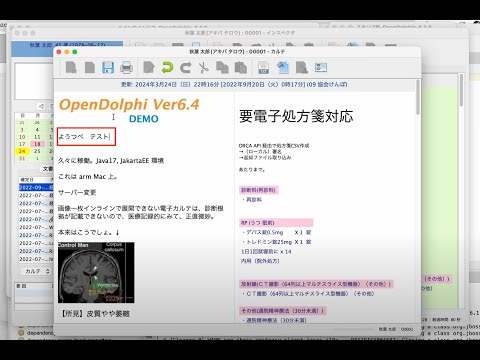Click the 放射線(CT撮影) stamp header
This screenshot has height=360, width=480.
(x=316, y=284)
